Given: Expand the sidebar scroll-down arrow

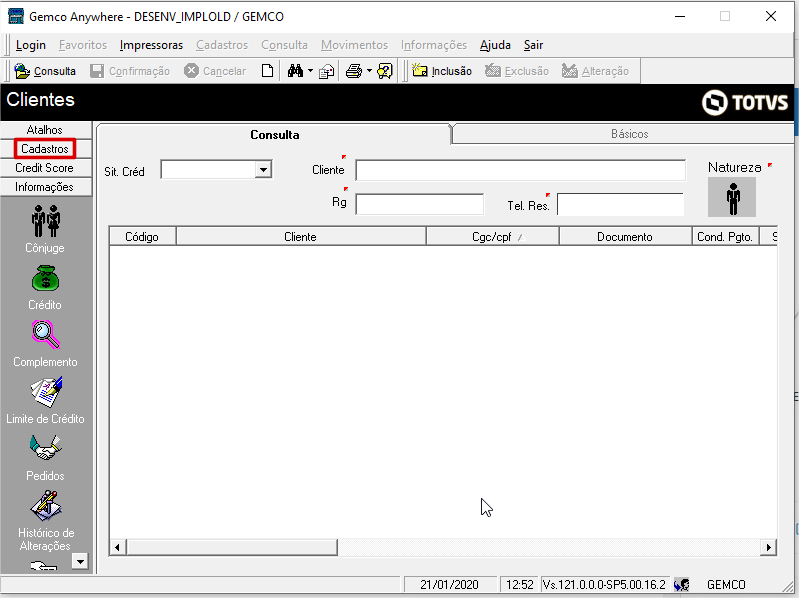Looking at the screenshot, I should [x=80, y=561].
